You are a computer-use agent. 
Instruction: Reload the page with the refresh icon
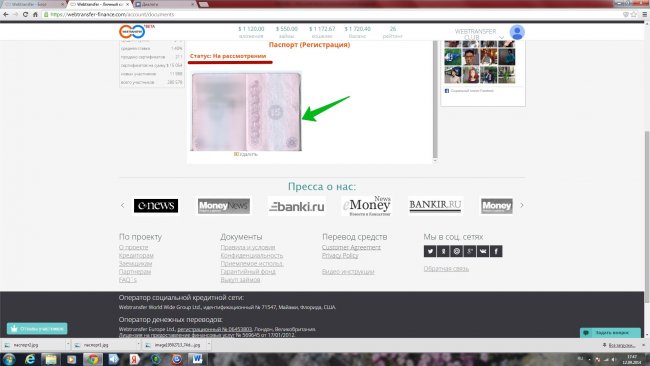pyautogui.click(x=25, y=14)
